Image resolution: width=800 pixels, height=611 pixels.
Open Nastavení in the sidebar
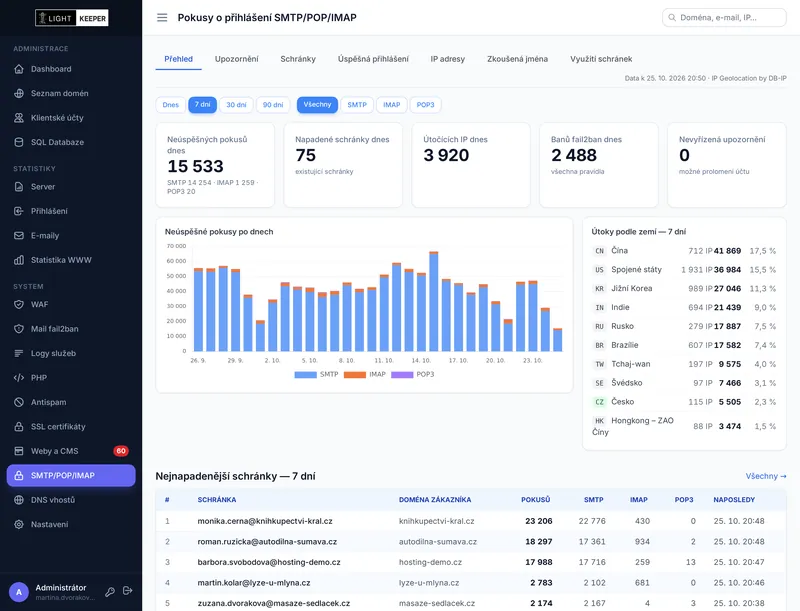(x=71, y=525)
